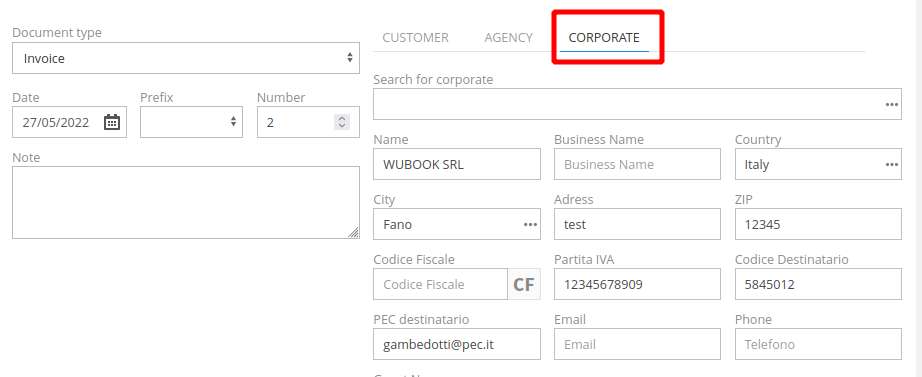Click the Codice Destinatario field
922x377 pixels.
(818, 284)
